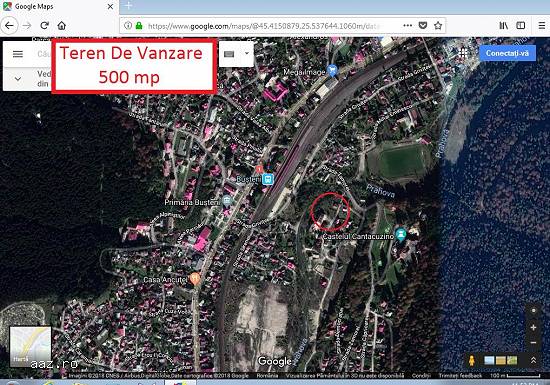Click the Trimiteți feedback link
The image size is (550, 385).
(x=460, y=376)
